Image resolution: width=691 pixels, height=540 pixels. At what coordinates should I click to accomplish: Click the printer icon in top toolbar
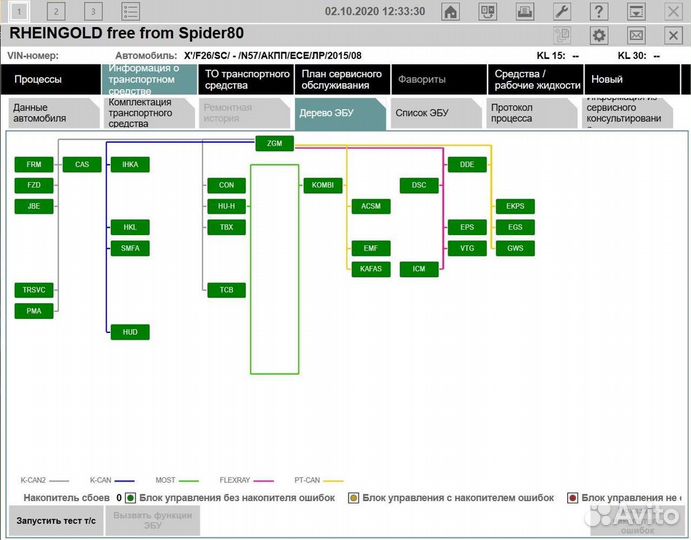[525, 12]
